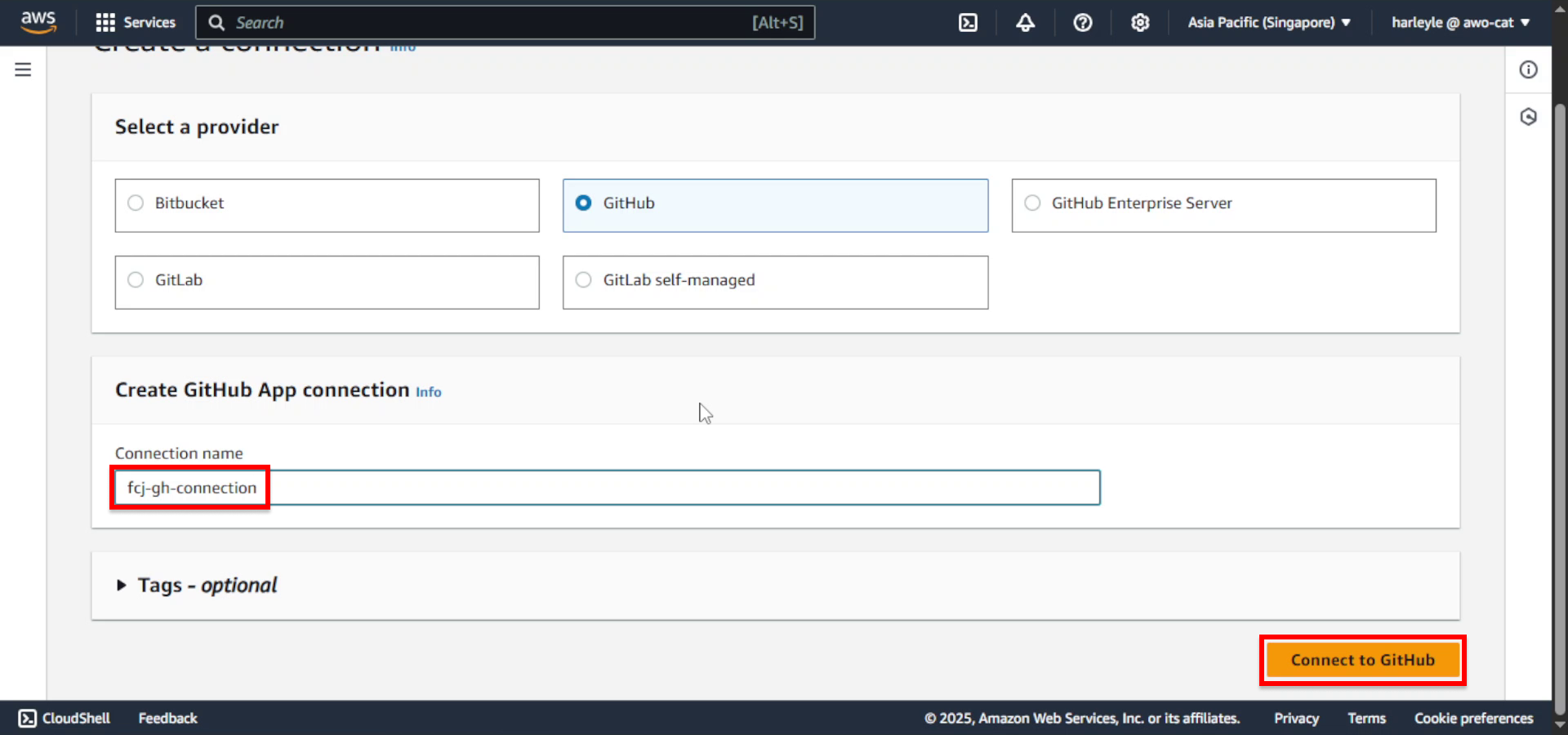
Task: Open the settings gear in the top bar
Action: tap(1140, 23)
